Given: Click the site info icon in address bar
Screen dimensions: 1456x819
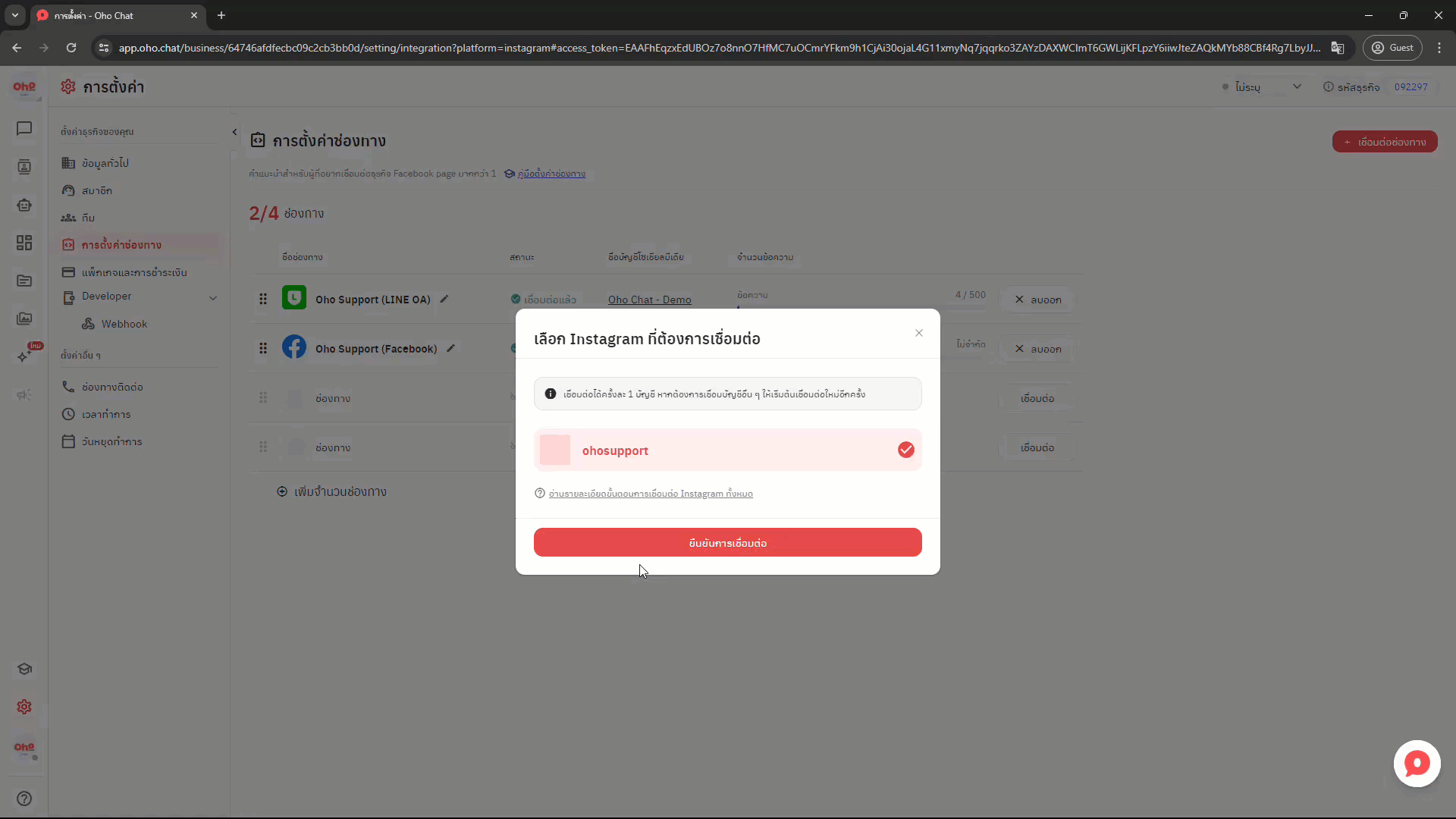Looking at the screenshot, I should 104,48.
